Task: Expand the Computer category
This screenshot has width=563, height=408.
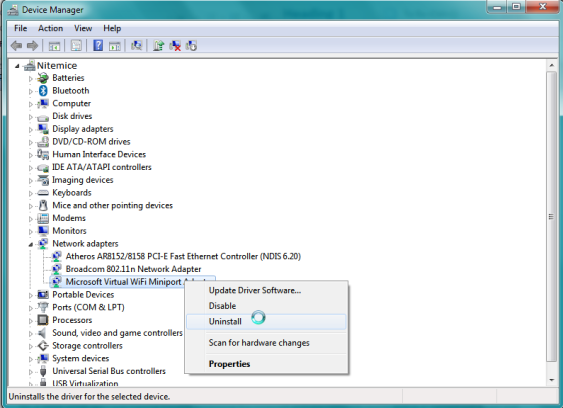Action: tap(31, 104)
